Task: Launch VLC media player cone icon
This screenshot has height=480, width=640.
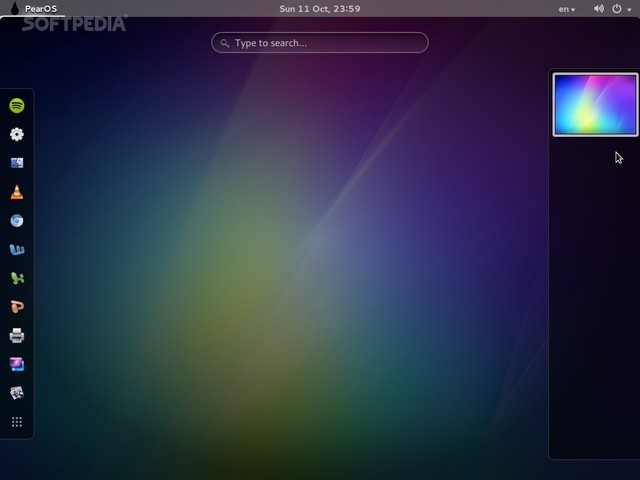Action: click(17, 192)
